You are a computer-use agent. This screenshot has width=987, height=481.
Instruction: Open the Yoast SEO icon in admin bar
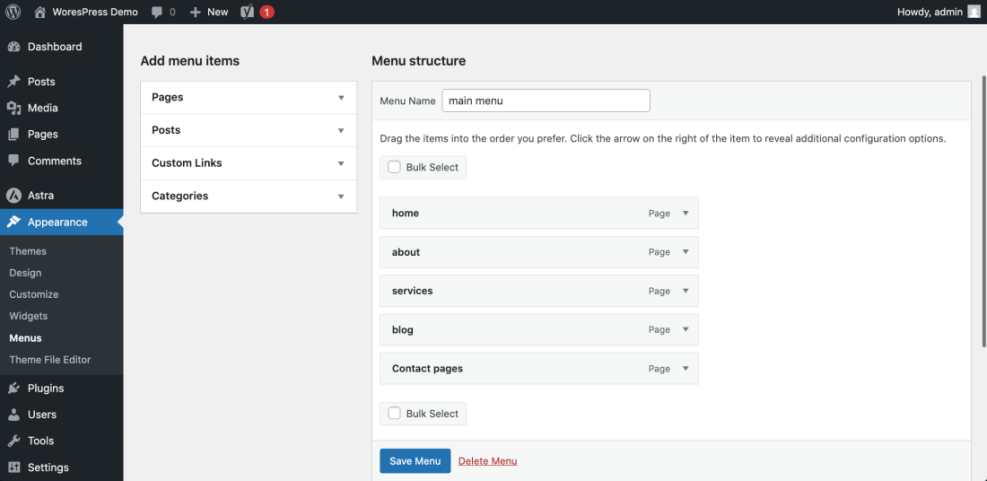pos(247,12)
